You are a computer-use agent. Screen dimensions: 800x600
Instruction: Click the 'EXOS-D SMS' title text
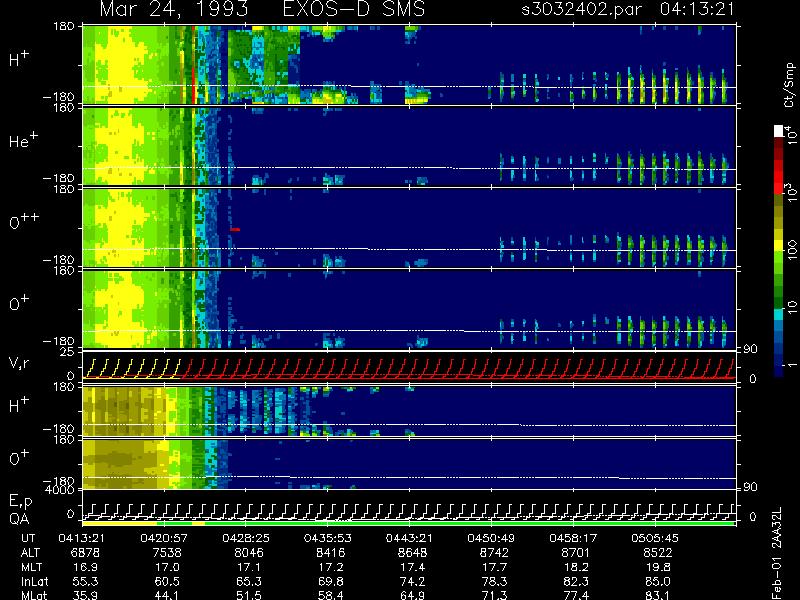pyautogui.click(x=354, y=9)
